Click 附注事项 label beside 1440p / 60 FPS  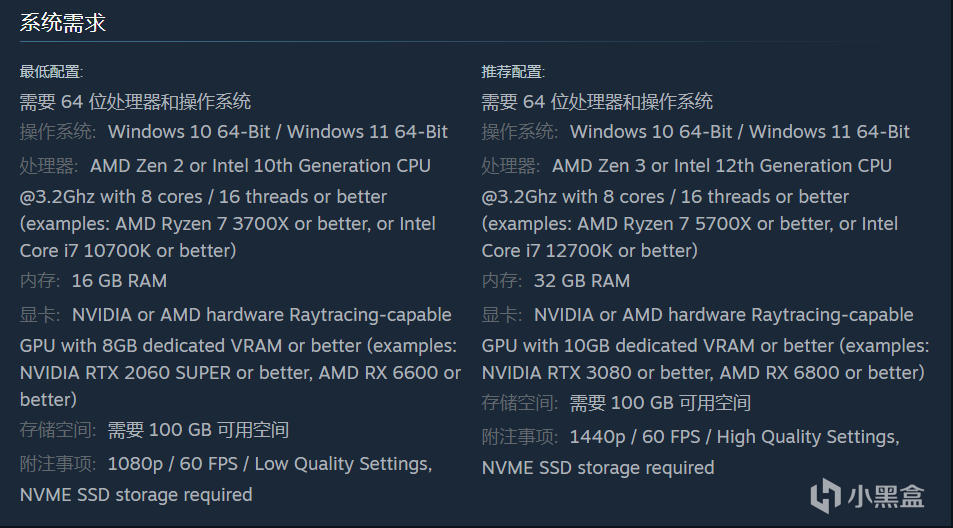(520, 437)
